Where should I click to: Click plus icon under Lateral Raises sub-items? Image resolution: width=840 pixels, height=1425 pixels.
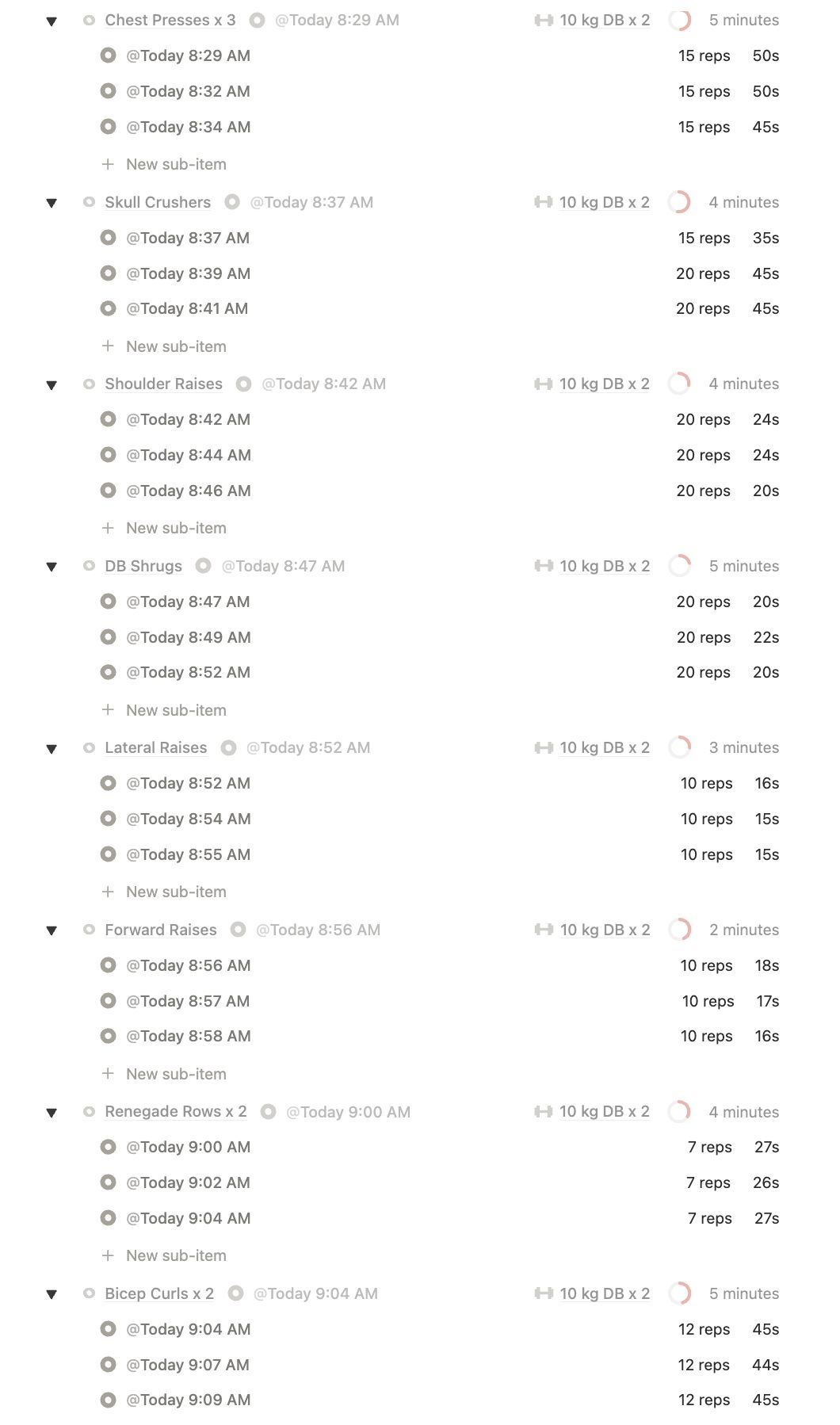[108, 892]
